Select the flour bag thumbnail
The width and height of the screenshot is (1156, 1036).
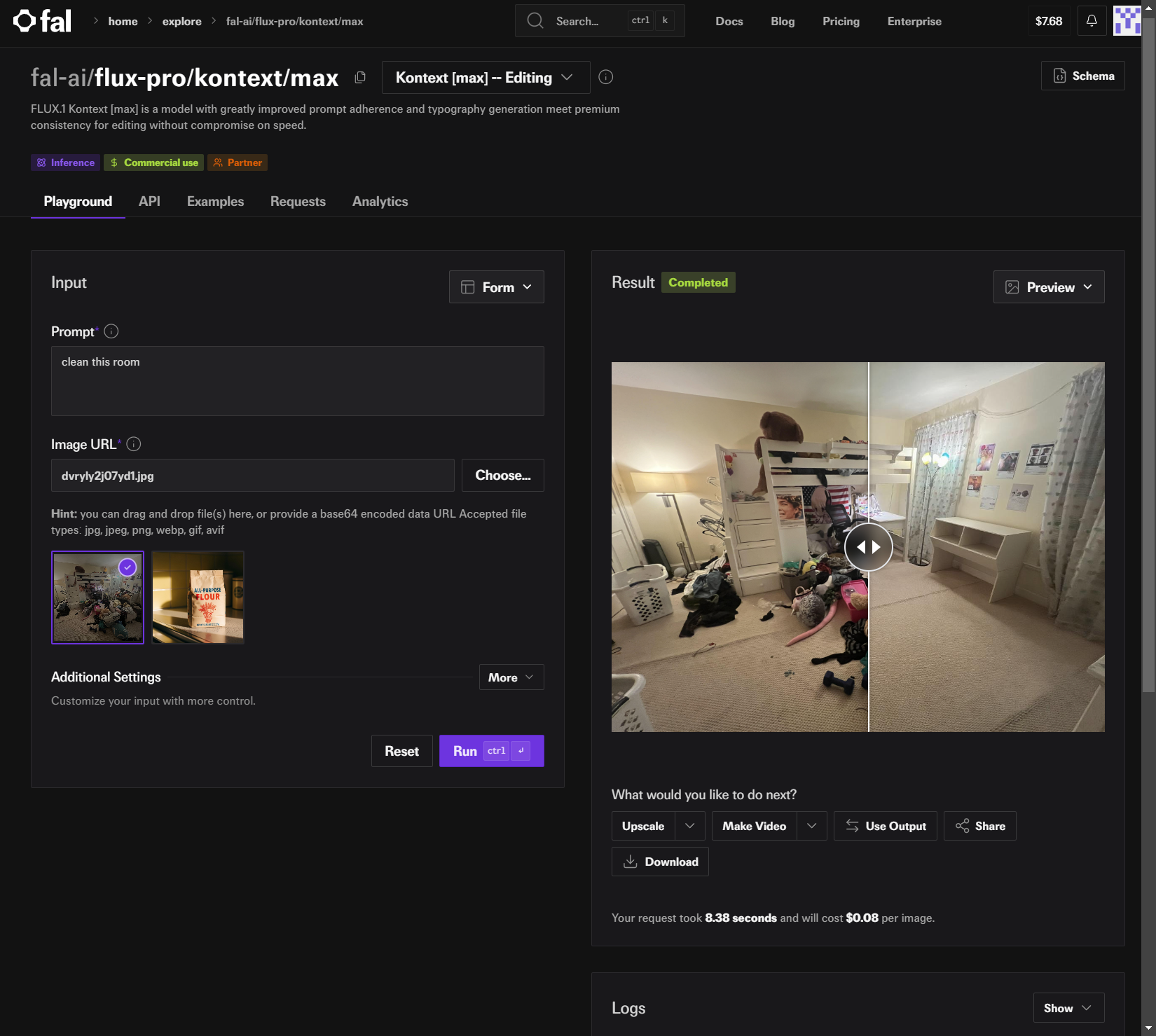198,598
